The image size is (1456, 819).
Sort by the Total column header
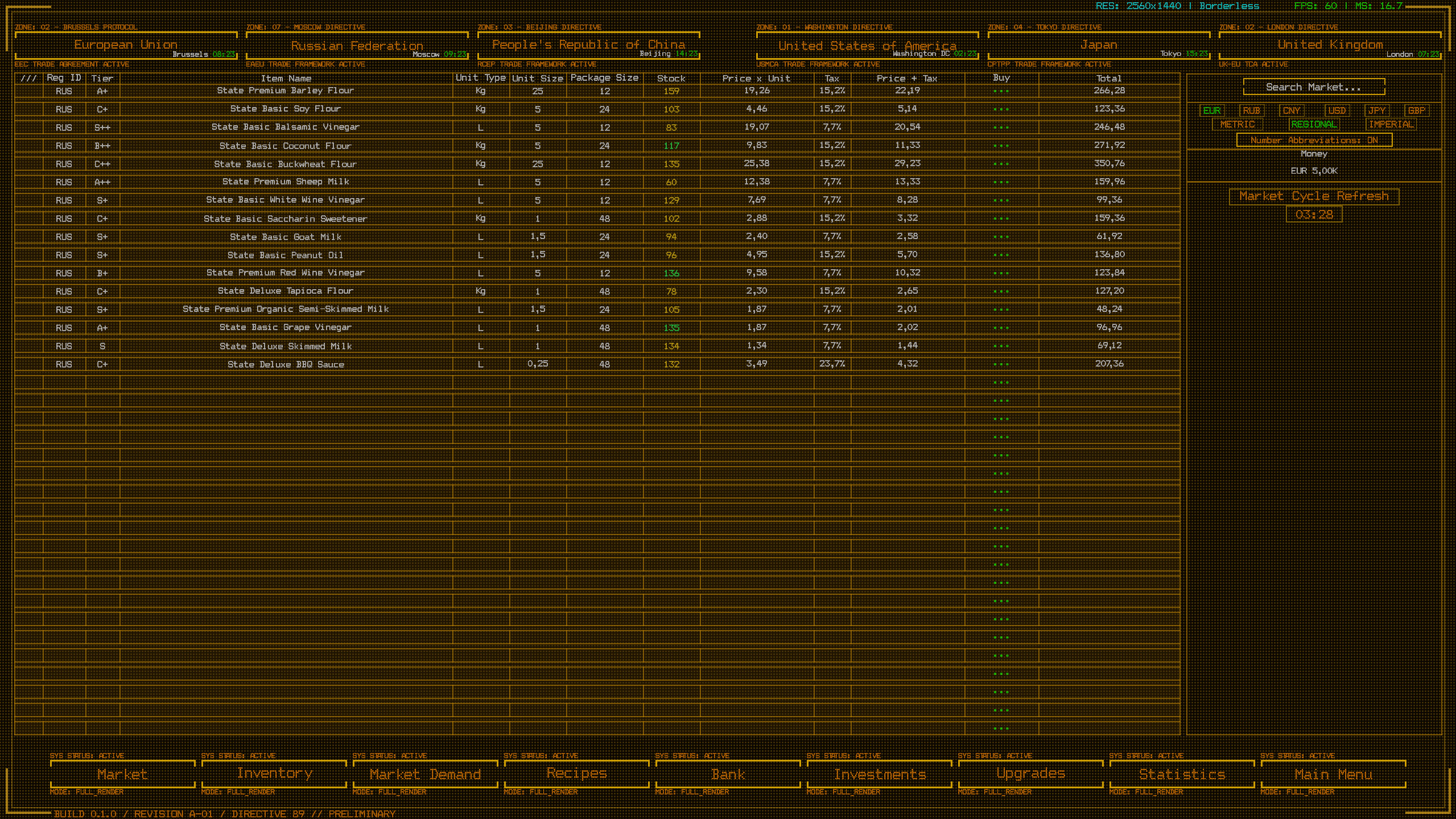1109,79
